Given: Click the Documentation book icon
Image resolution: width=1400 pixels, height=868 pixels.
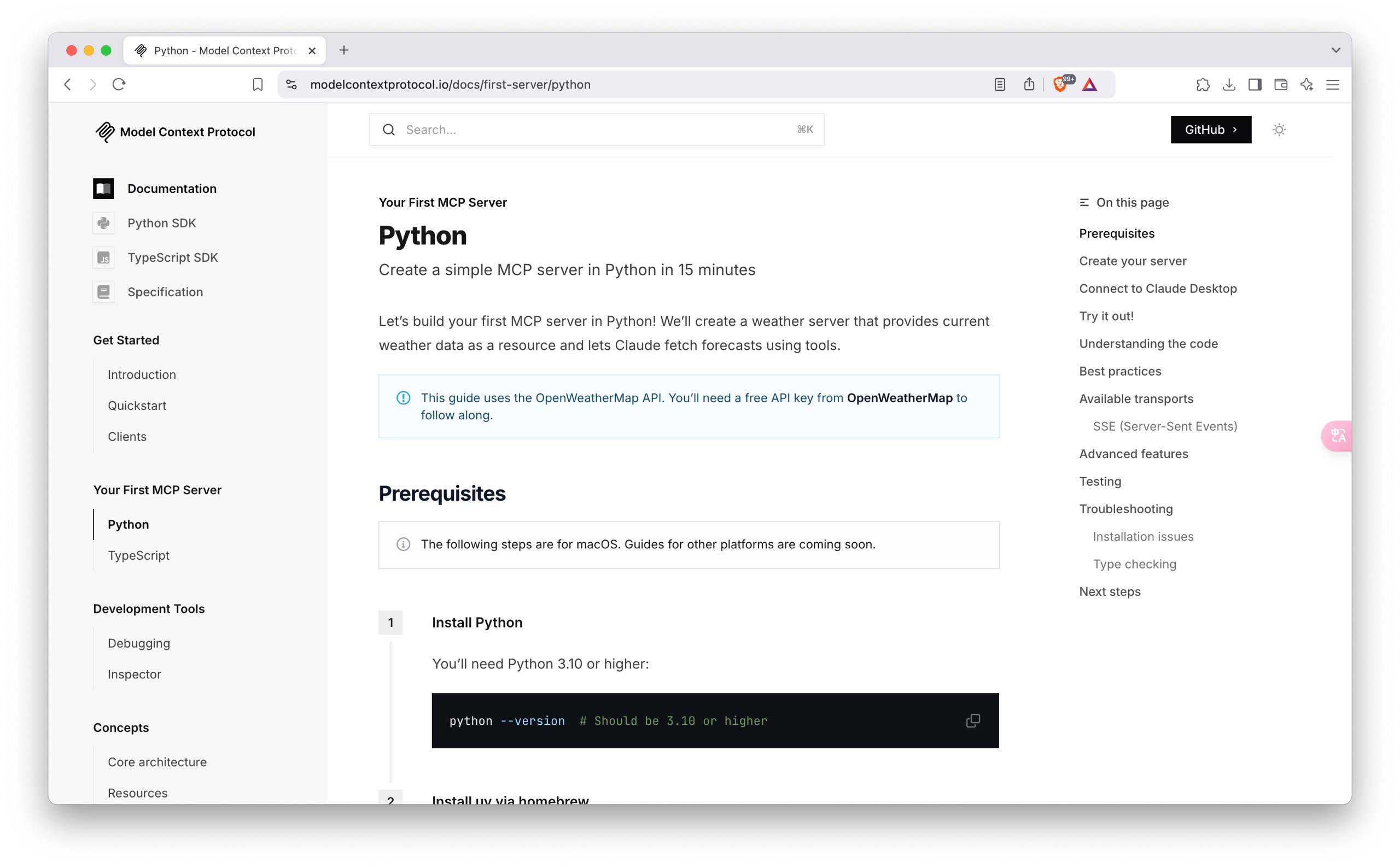Looking at the screenshot, I should [103, 188].
